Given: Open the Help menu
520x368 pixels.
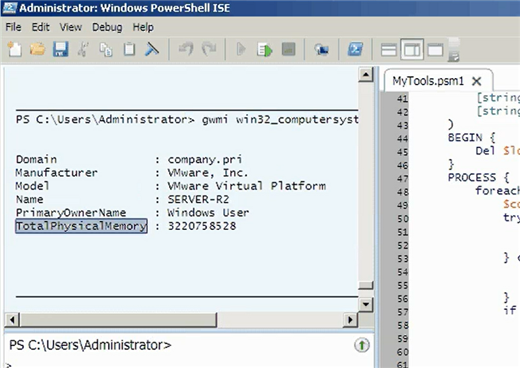Looking at the screenshot, I should coord(143,27).
